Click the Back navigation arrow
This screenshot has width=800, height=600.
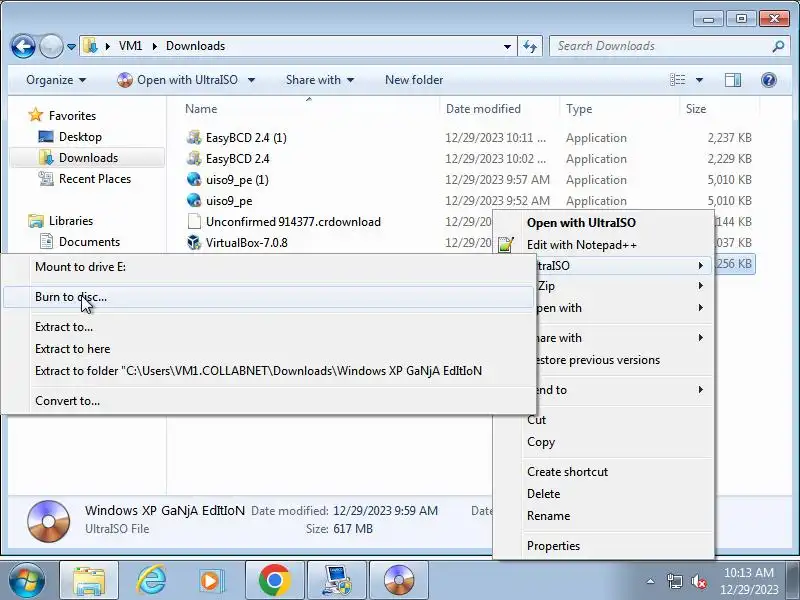click(23, 46)
